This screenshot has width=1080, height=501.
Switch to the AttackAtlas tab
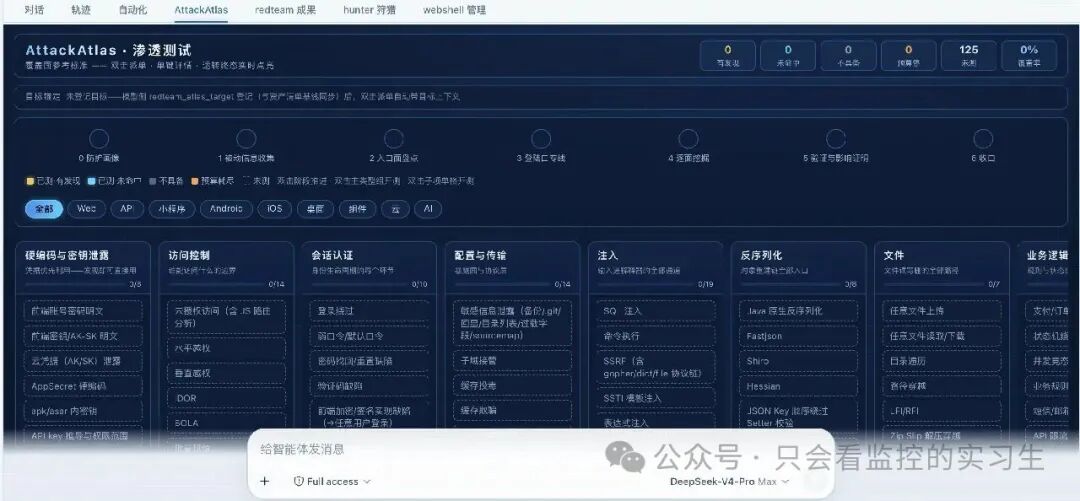tap(201, 10)
